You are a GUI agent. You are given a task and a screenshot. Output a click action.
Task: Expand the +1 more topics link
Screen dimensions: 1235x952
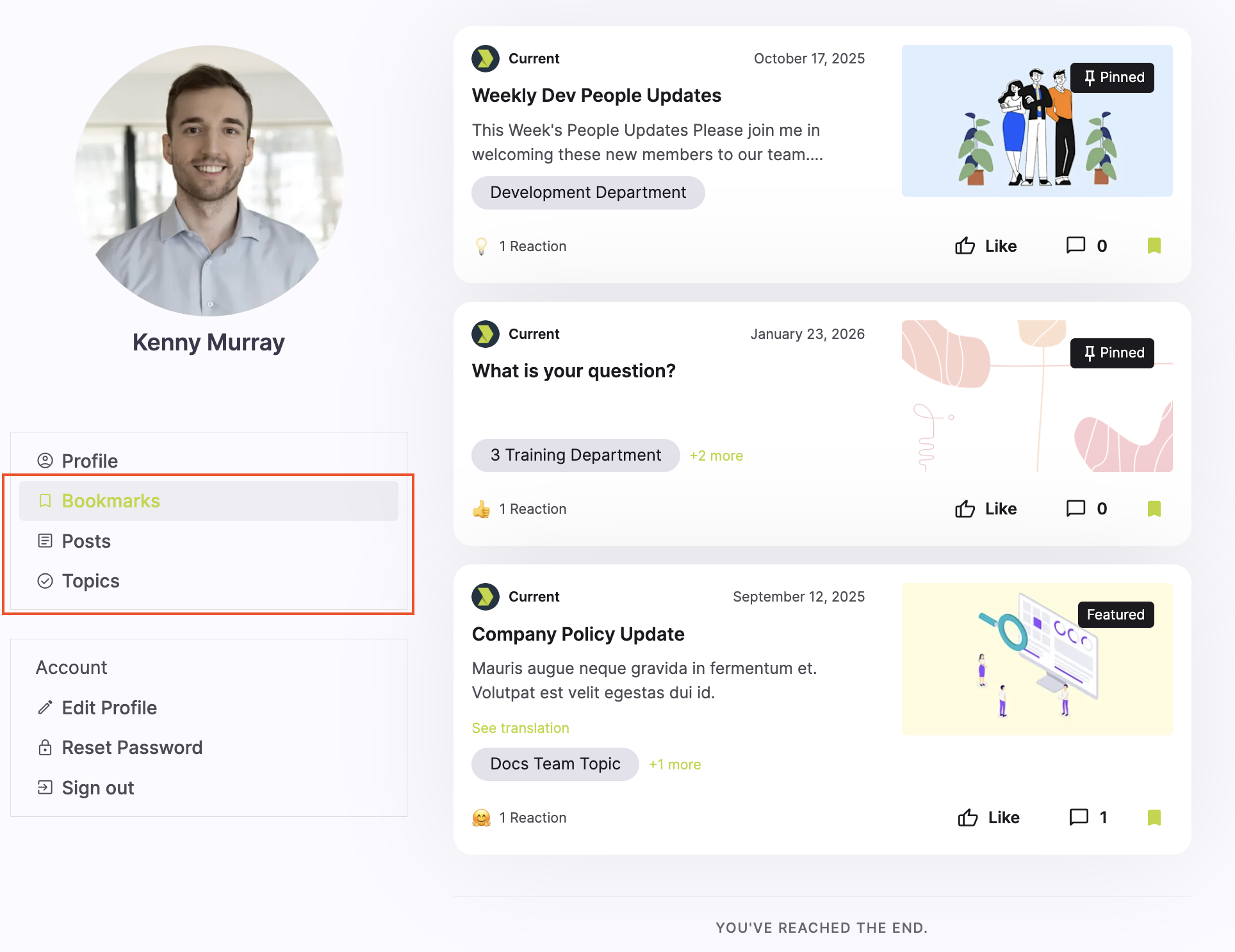675,765
